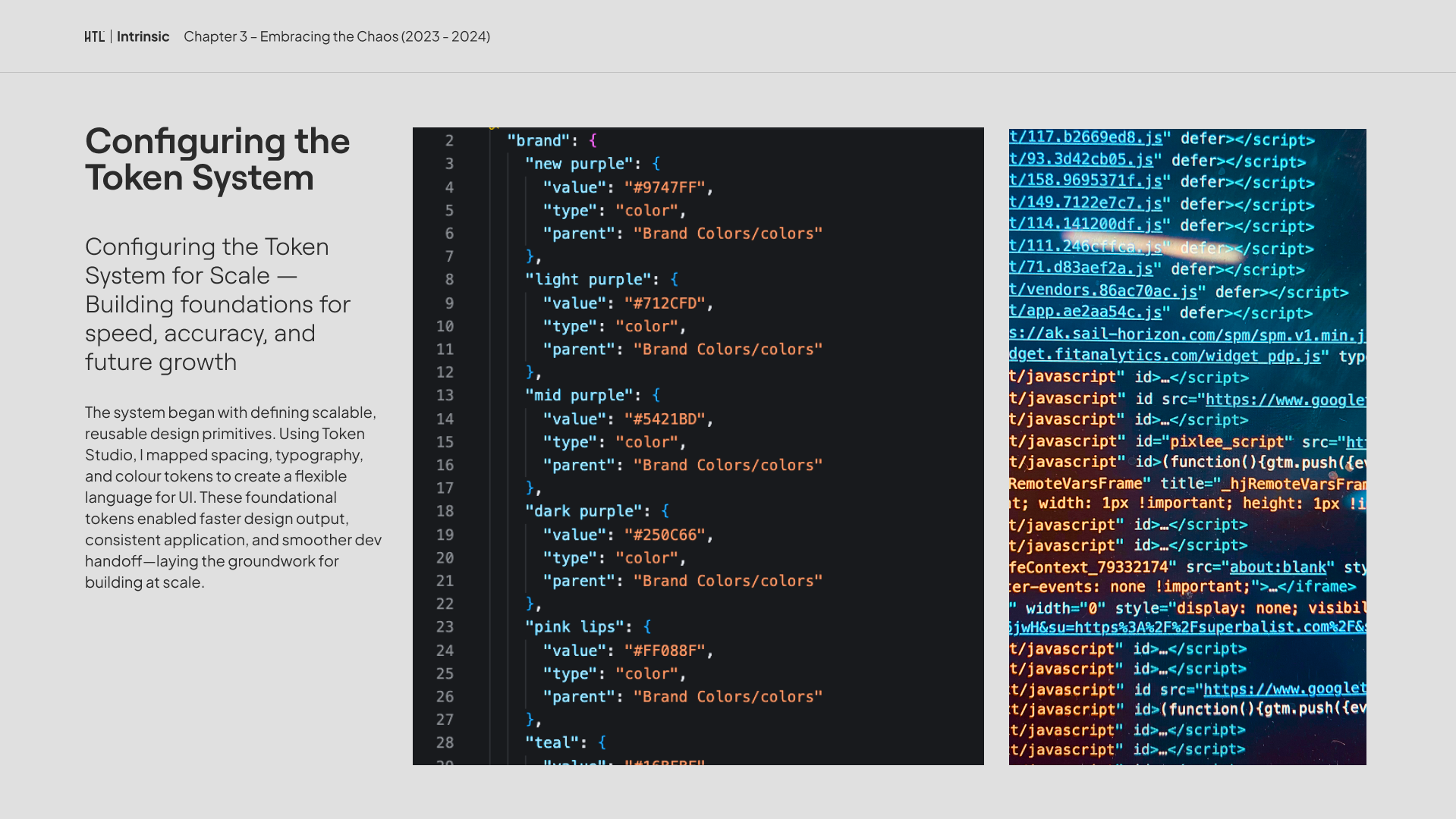The width and height of the screenshot is (1456, 819).
Task: Click the "mid purple" key in the code
Action: 579,396
